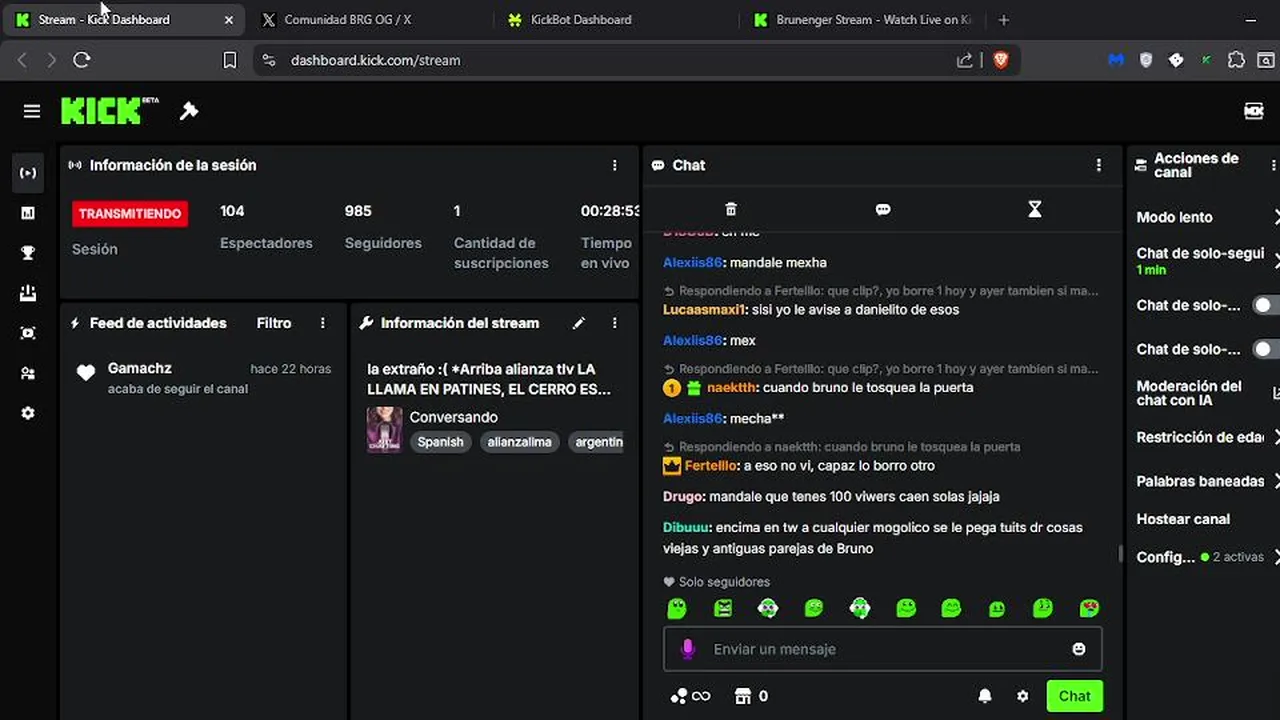The image size is (1280, 720).
Task: Open emoji picker smiley in message box
Action: [1079, 649]
